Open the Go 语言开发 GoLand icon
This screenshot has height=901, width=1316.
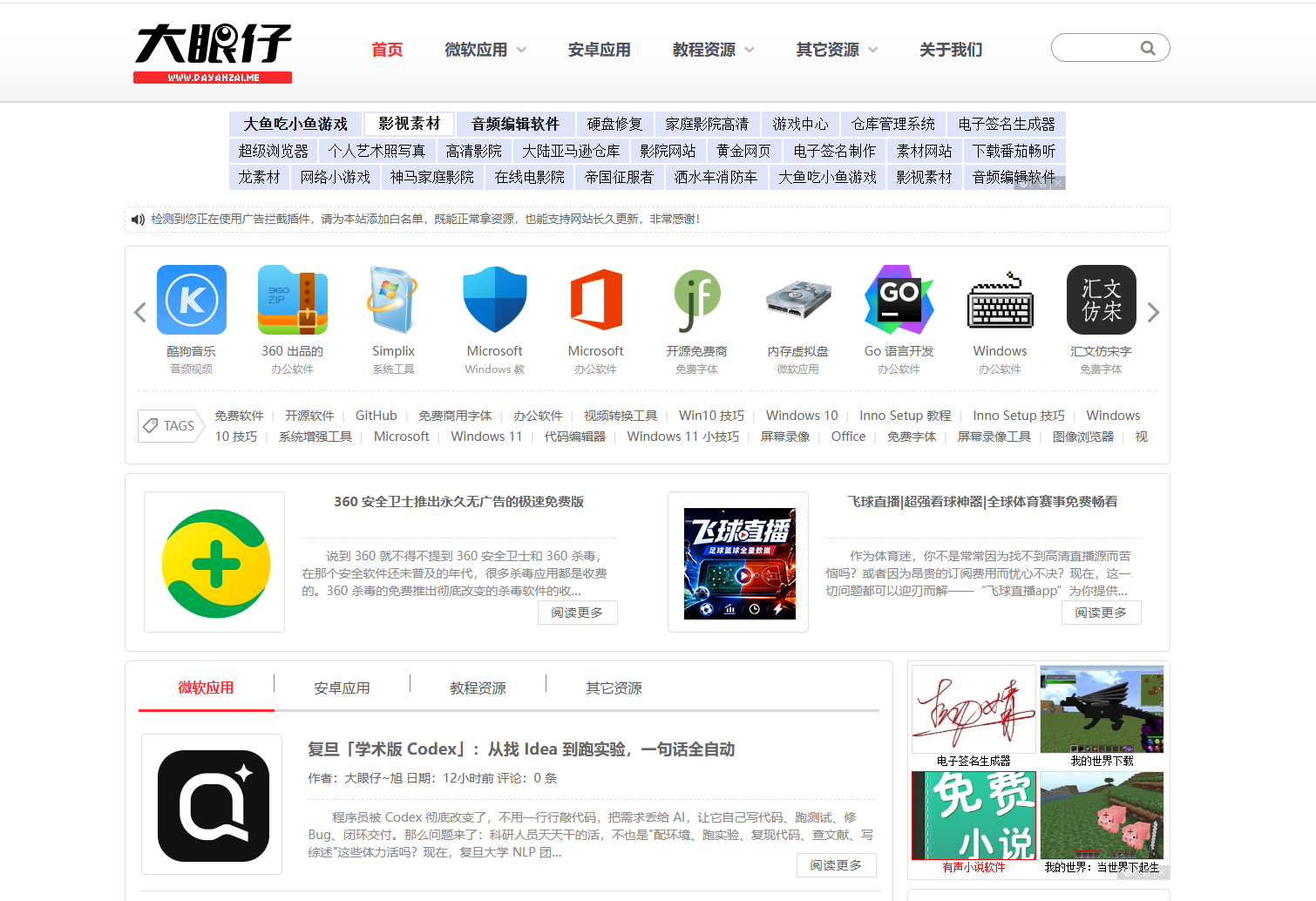(899, 300)
